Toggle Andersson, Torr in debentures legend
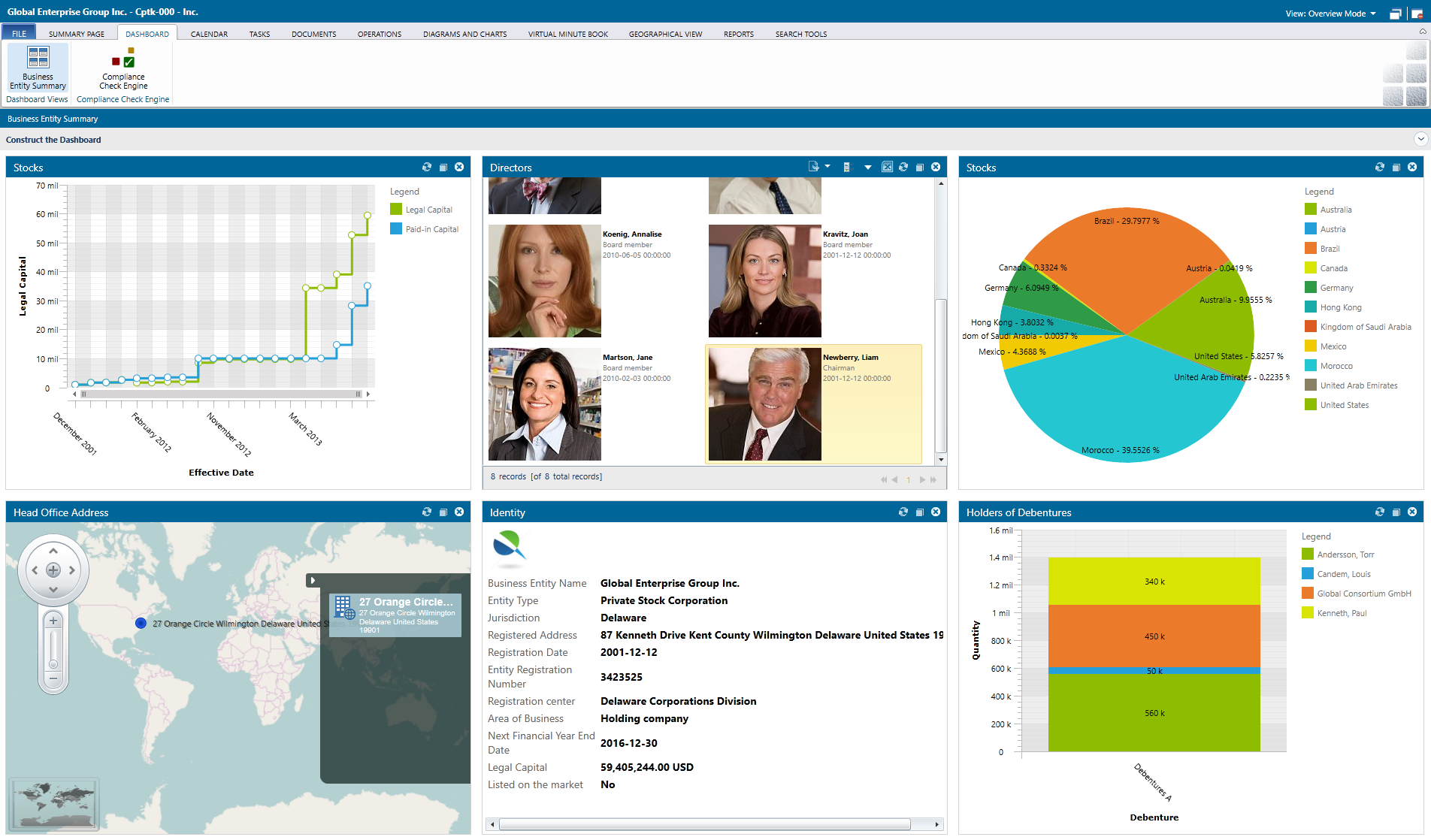The height and width of the screenshot is (840, 1431). pyautogui.click(x=1338, y=554)
